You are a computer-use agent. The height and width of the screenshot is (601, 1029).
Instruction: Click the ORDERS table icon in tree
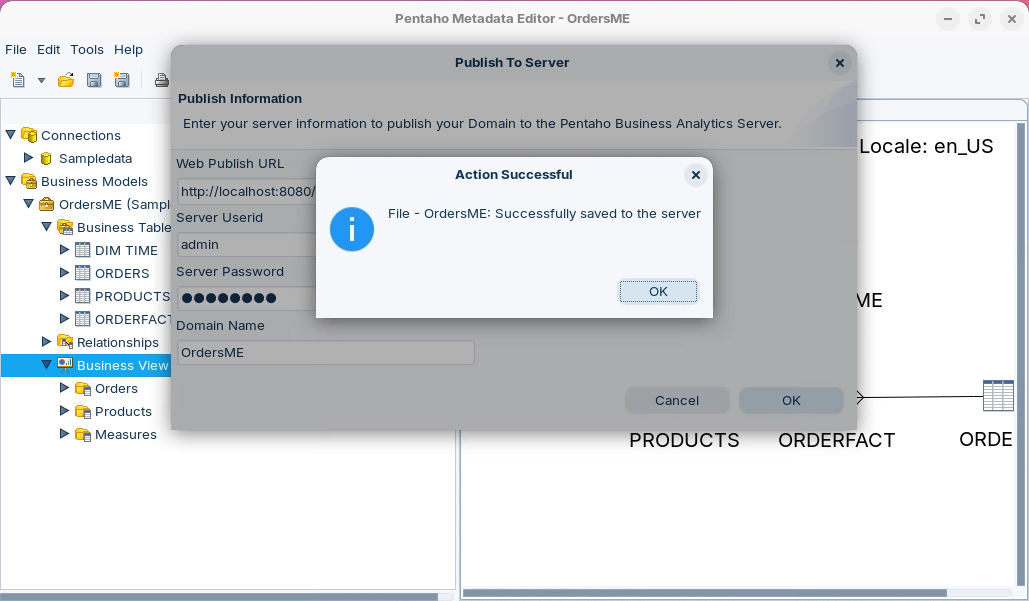83,273
